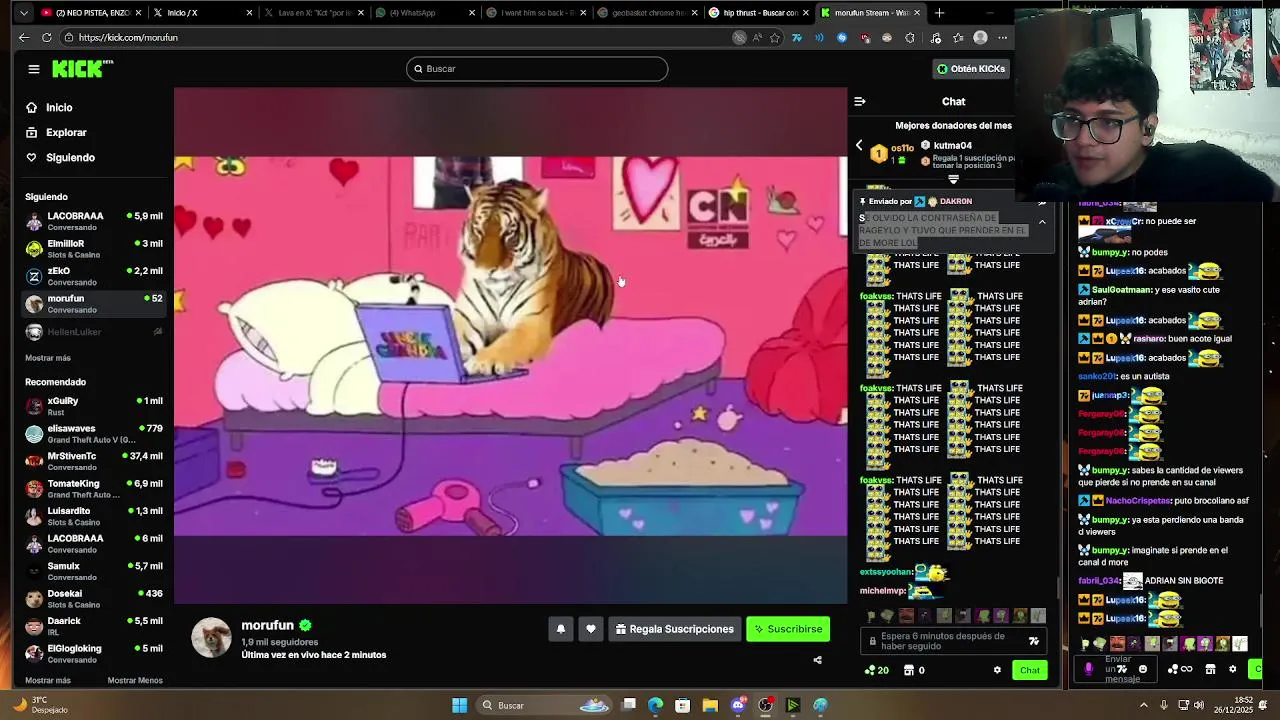The width and height of the screenshot is (1280, 720).
Task: Select the offline HellenLulker channel
Action: (x=94, y=332)
